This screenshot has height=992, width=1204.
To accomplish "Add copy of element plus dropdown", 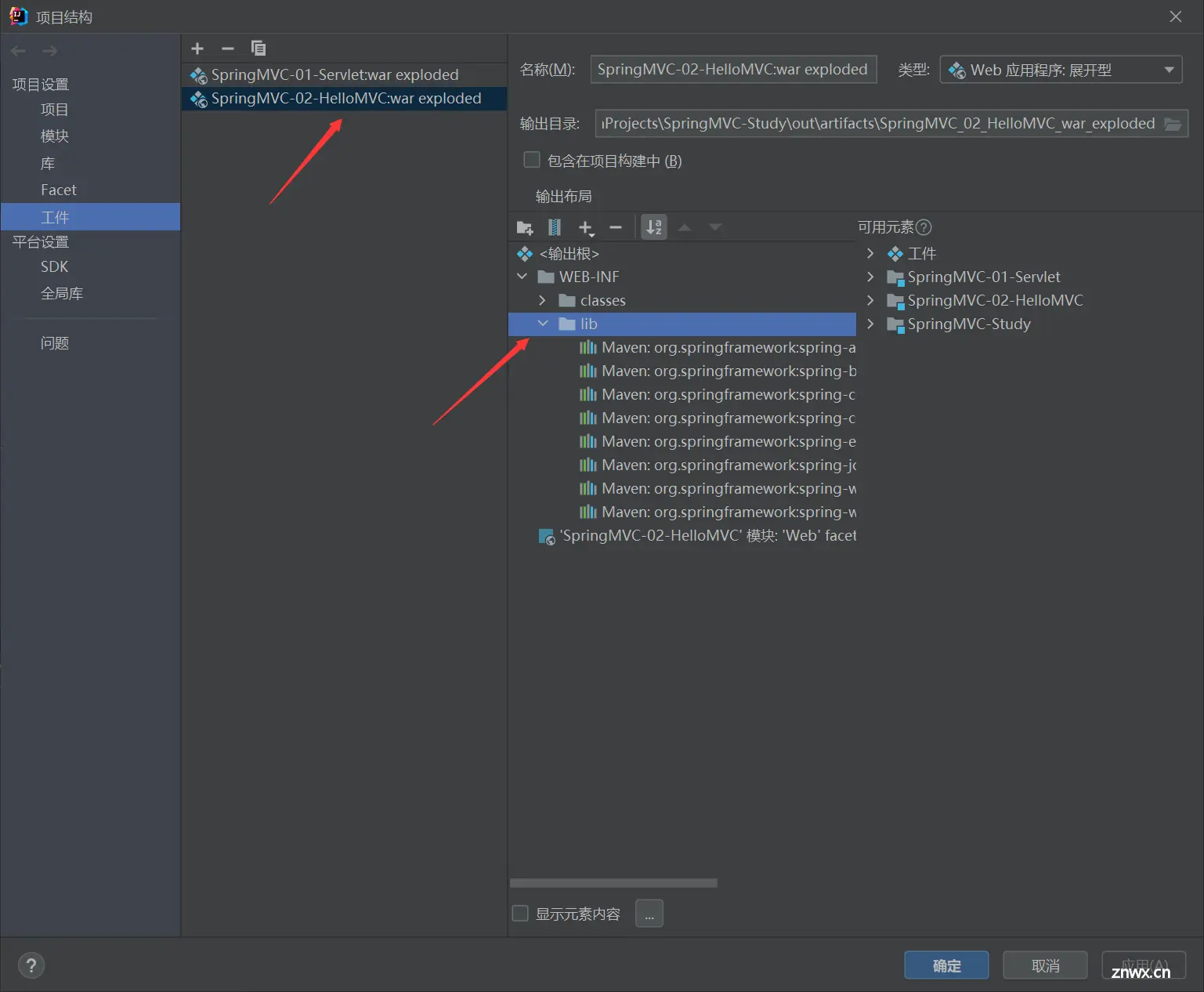I will 586,228.
